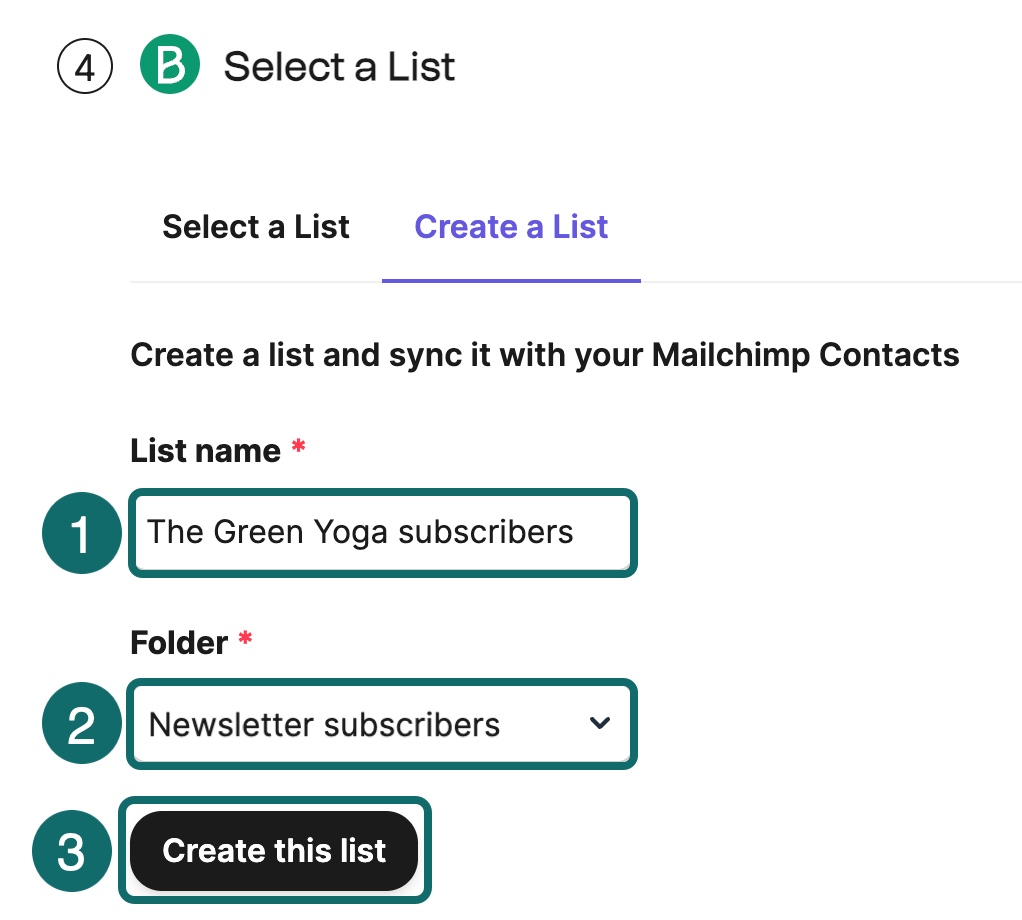Screen dimensions: 1022x920
Task: Click the Create a list sync heading
Action: [544, 355]
